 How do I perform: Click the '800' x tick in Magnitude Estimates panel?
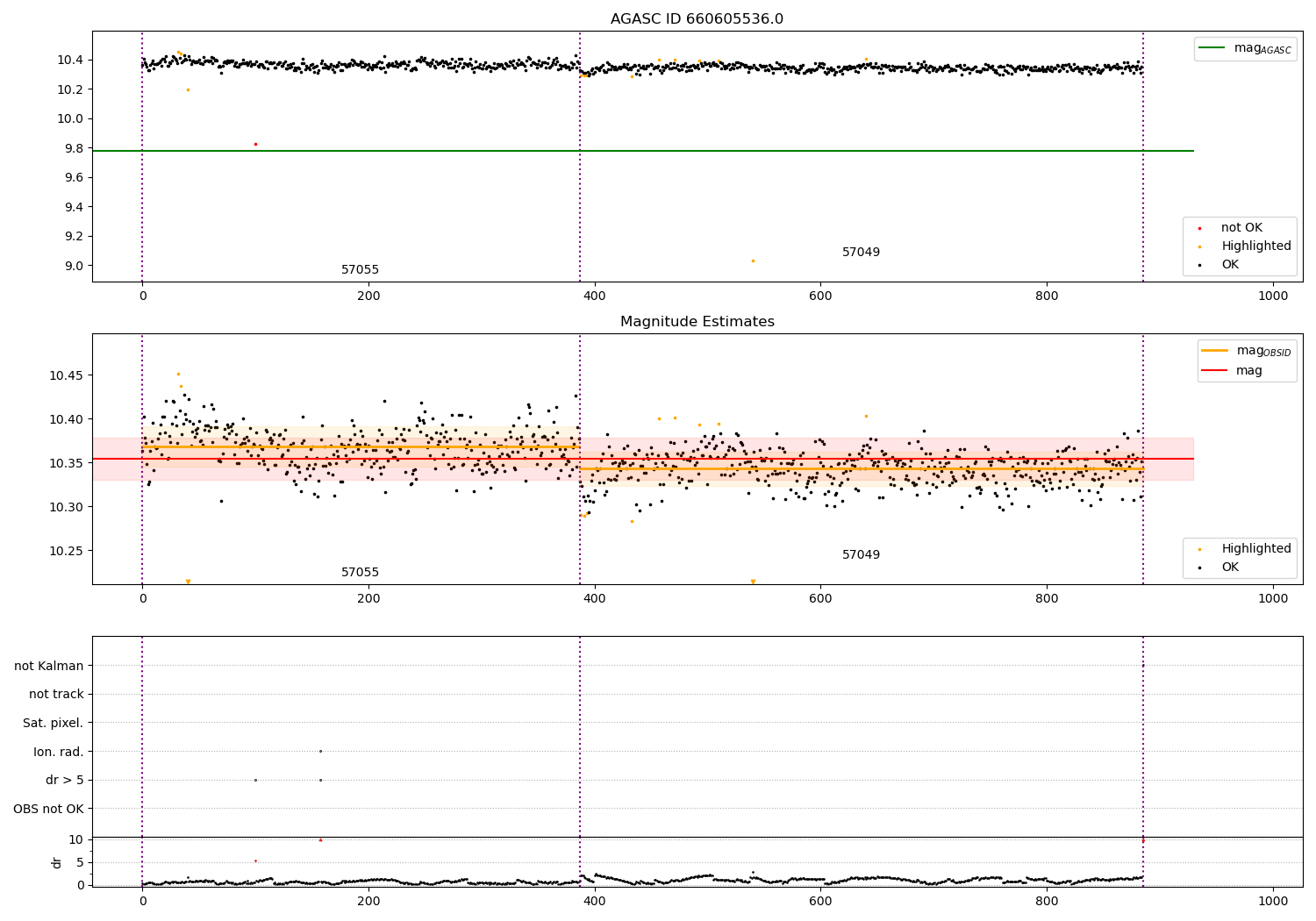tap(1047, 599)
